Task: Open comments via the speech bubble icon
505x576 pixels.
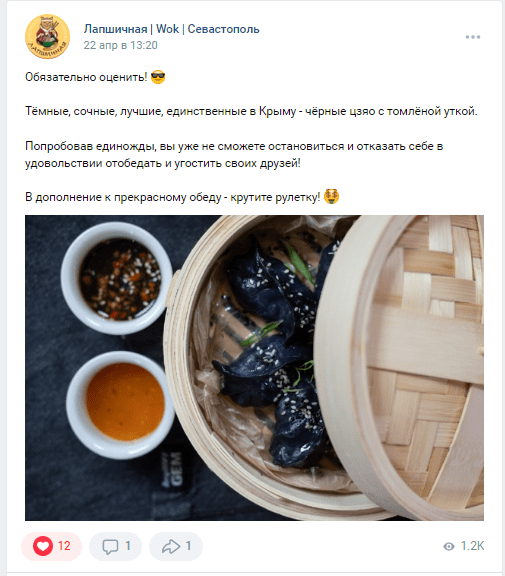Action: click(x=110, y=546)
